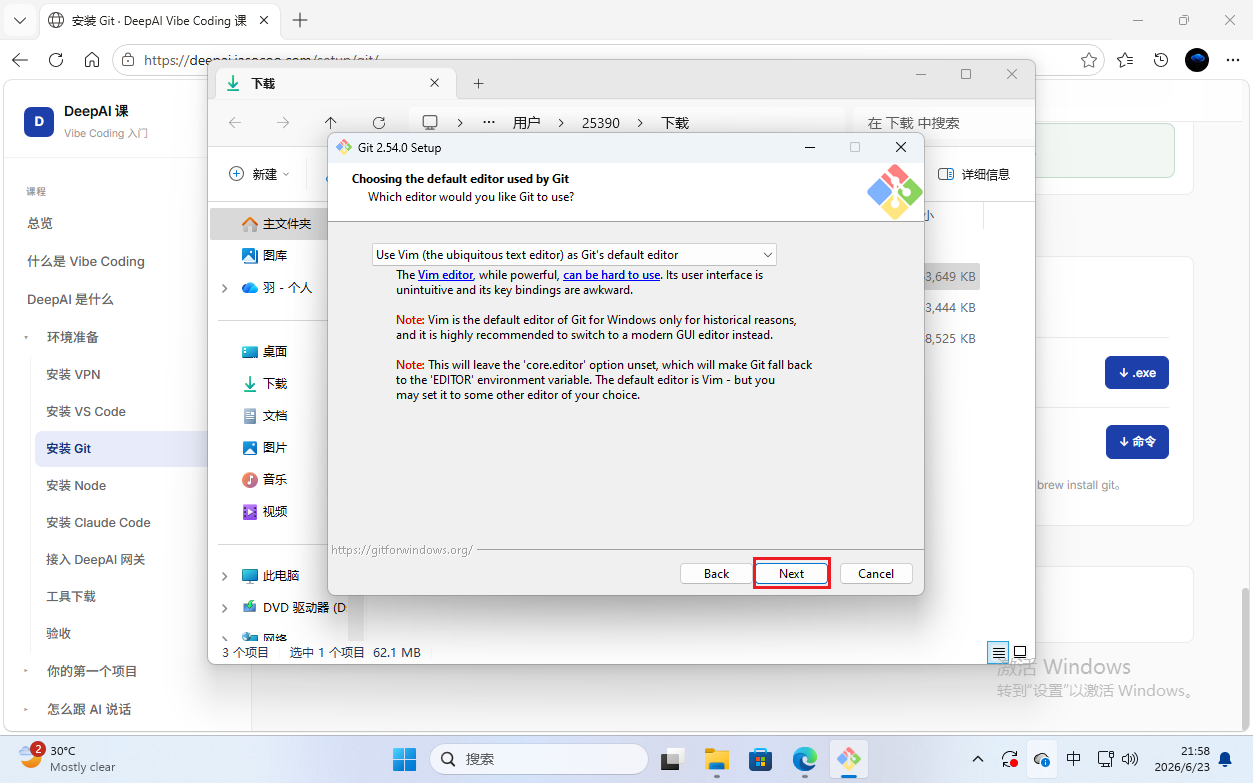Screen dimensions: 1253x783
Task: Open 安装 Node lesson
Action: (76, 485)
